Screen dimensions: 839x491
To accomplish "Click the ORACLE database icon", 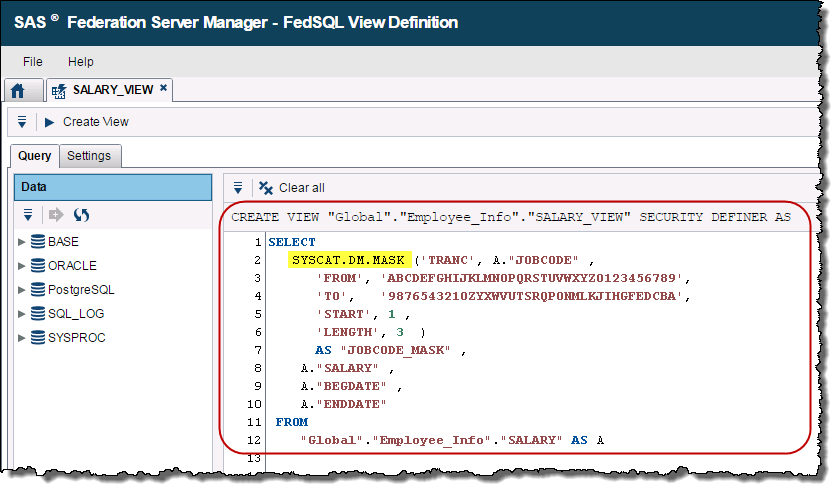I will point(38,266).
